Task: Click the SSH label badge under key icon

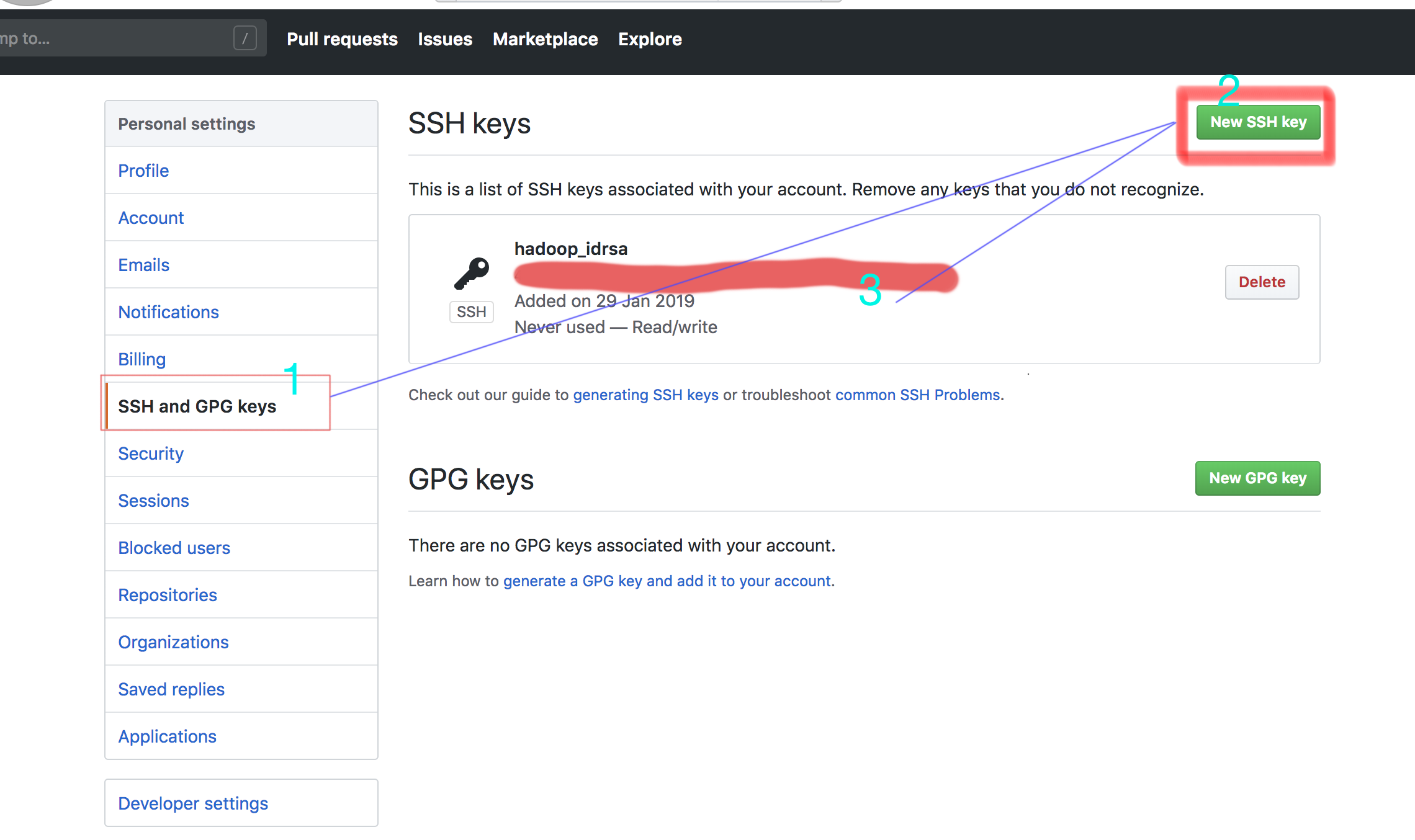Action: tap(472, 311)
